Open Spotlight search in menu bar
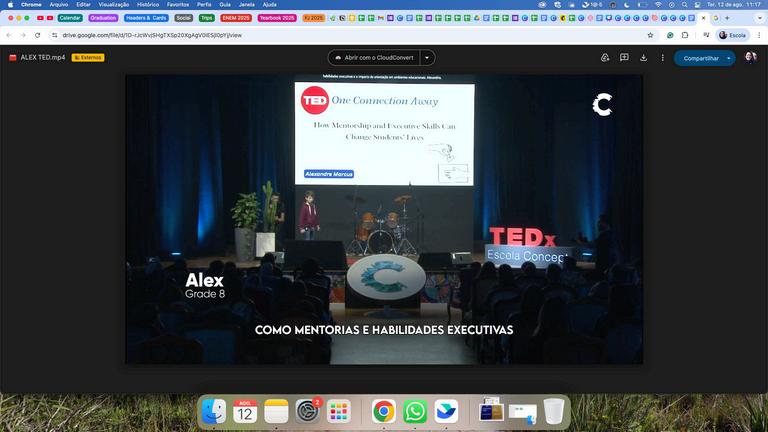The height and width of the screenshot is (432, 768). pos(684,4)
